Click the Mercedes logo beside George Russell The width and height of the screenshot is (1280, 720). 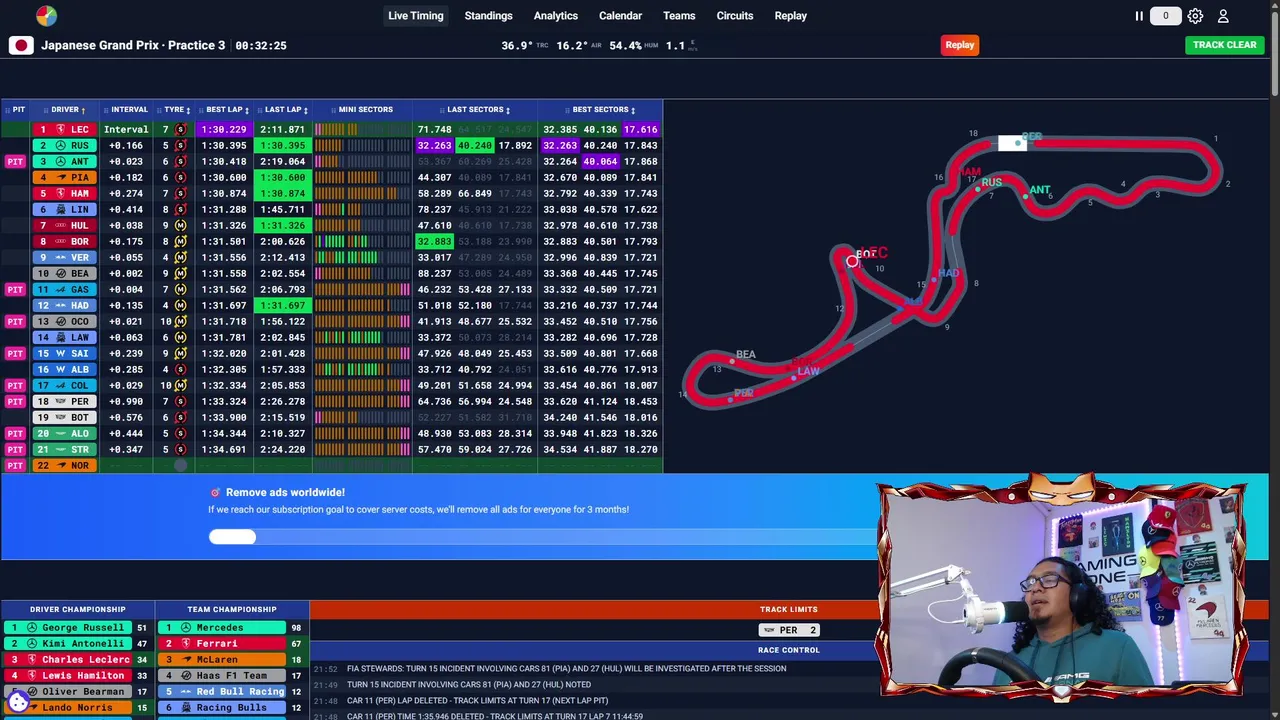(x=31, y=628)
